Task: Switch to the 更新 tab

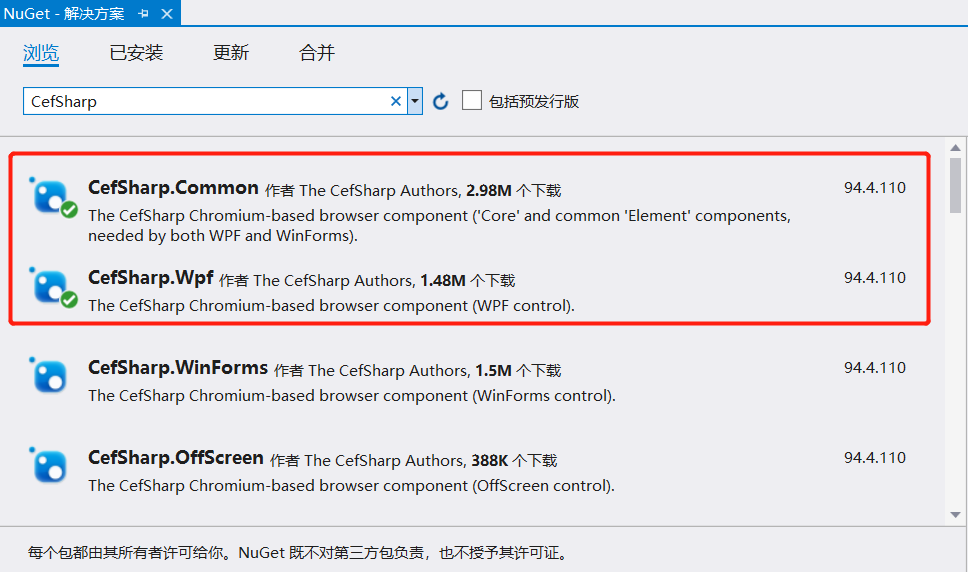Action: tap(230, 53)
